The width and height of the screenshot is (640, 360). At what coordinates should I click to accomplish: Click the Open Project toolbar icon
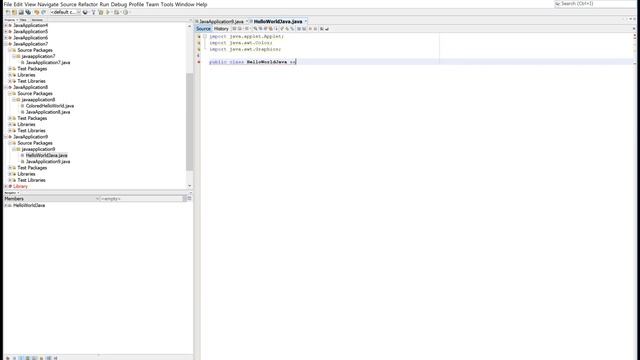[x=21, y=12]
